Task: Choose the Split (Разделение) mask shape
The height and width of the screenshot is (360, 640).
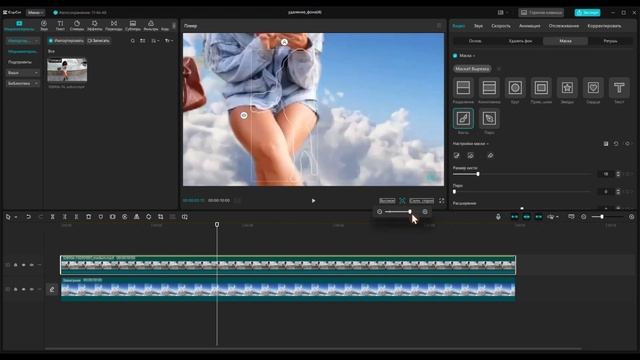Action: coord(463,88)
